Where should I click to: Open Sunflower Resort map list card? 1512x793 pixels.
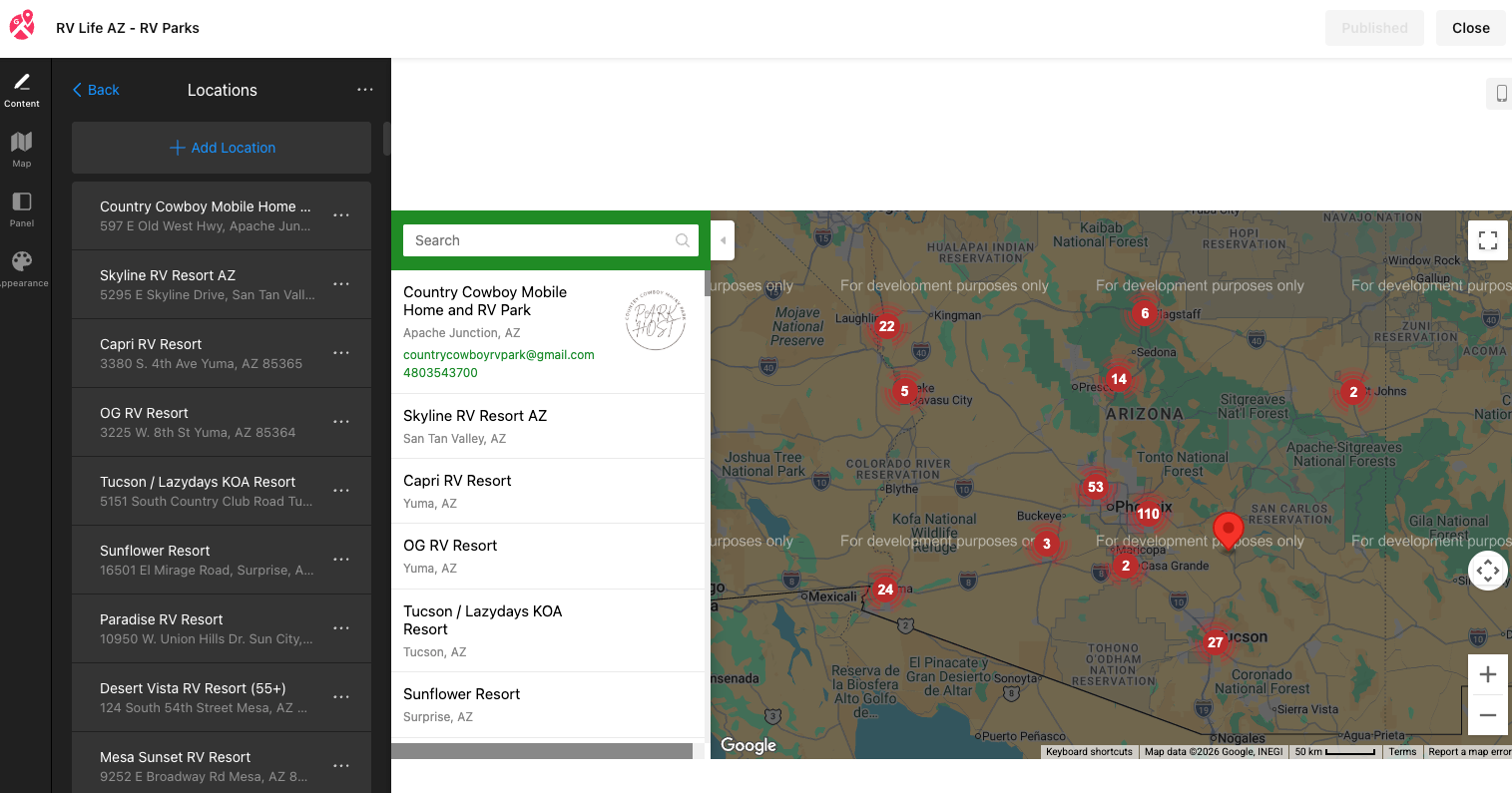click(x=549, y=704)
